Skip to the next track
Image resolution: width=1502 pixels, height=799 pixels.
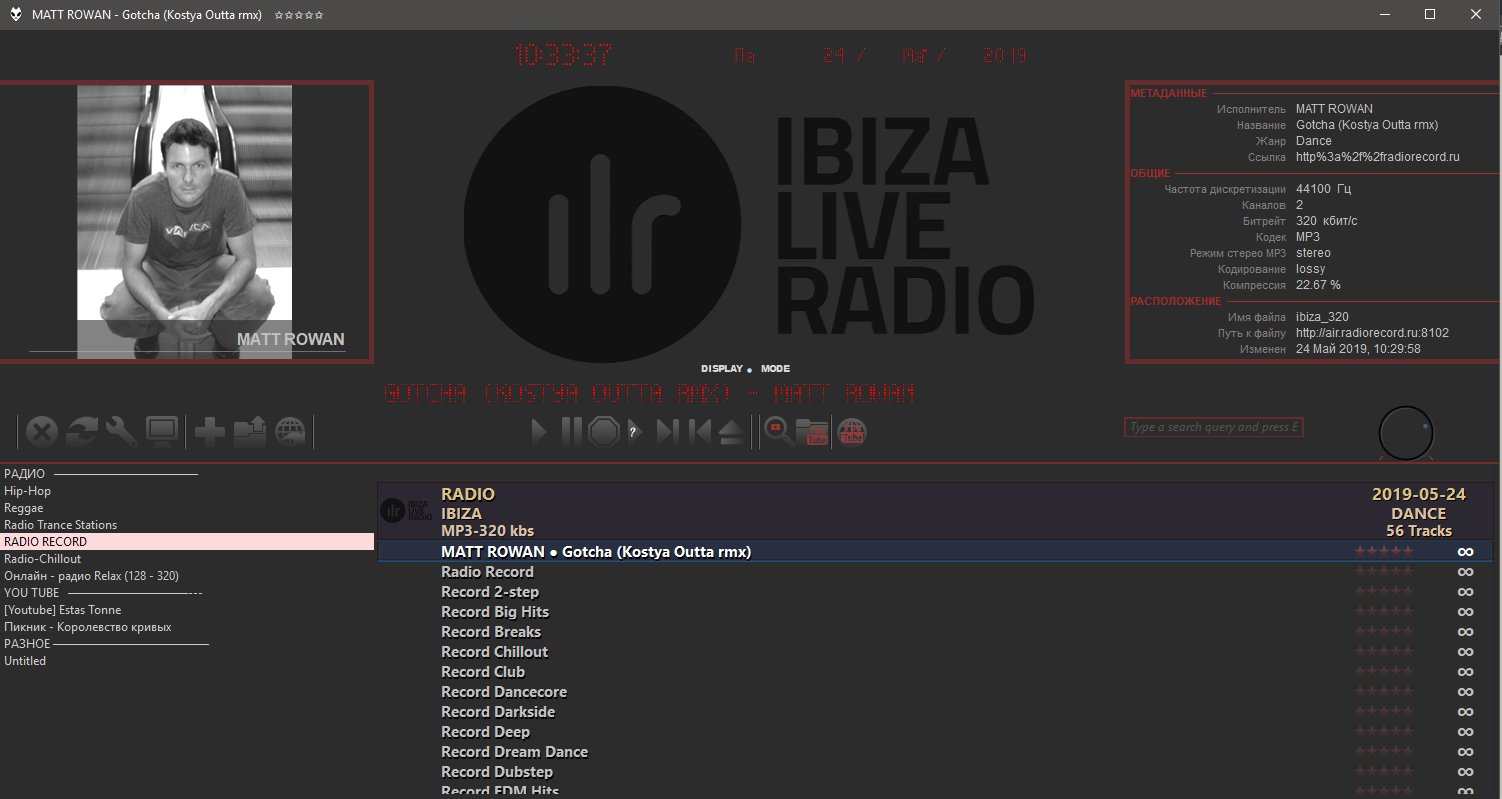coord(667,431)
